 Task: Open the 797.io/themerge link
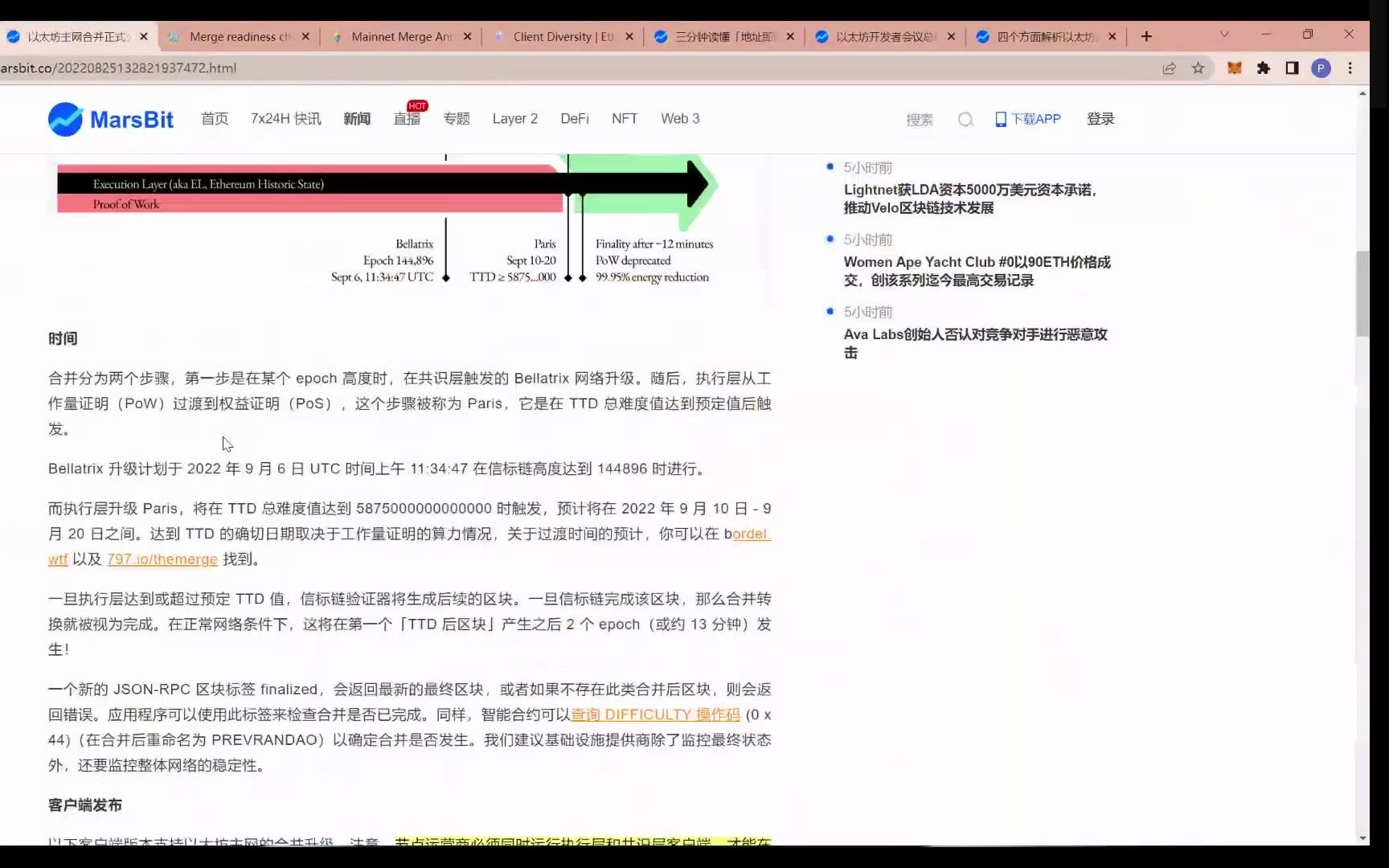point(162,559)
